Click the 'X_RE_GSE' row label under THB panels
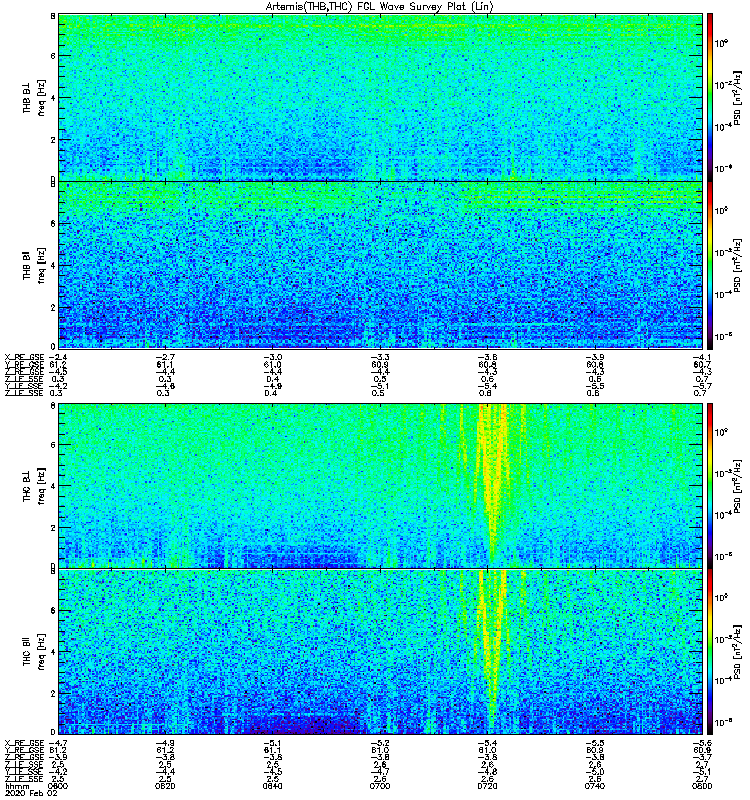 click(x=24, y=357)
